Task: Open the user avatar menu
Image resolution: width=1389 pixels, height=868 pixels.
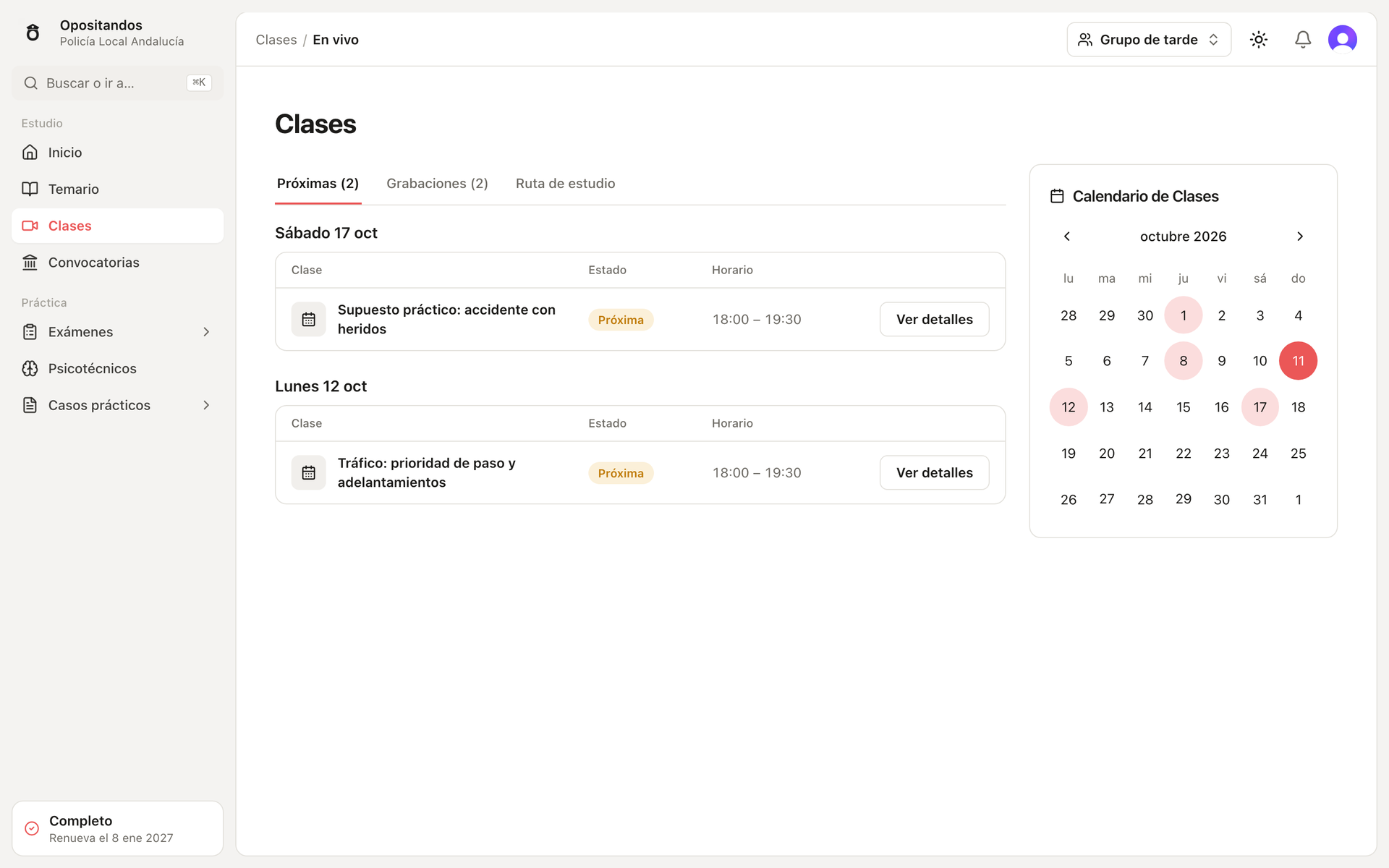Action: (1343, 39)
